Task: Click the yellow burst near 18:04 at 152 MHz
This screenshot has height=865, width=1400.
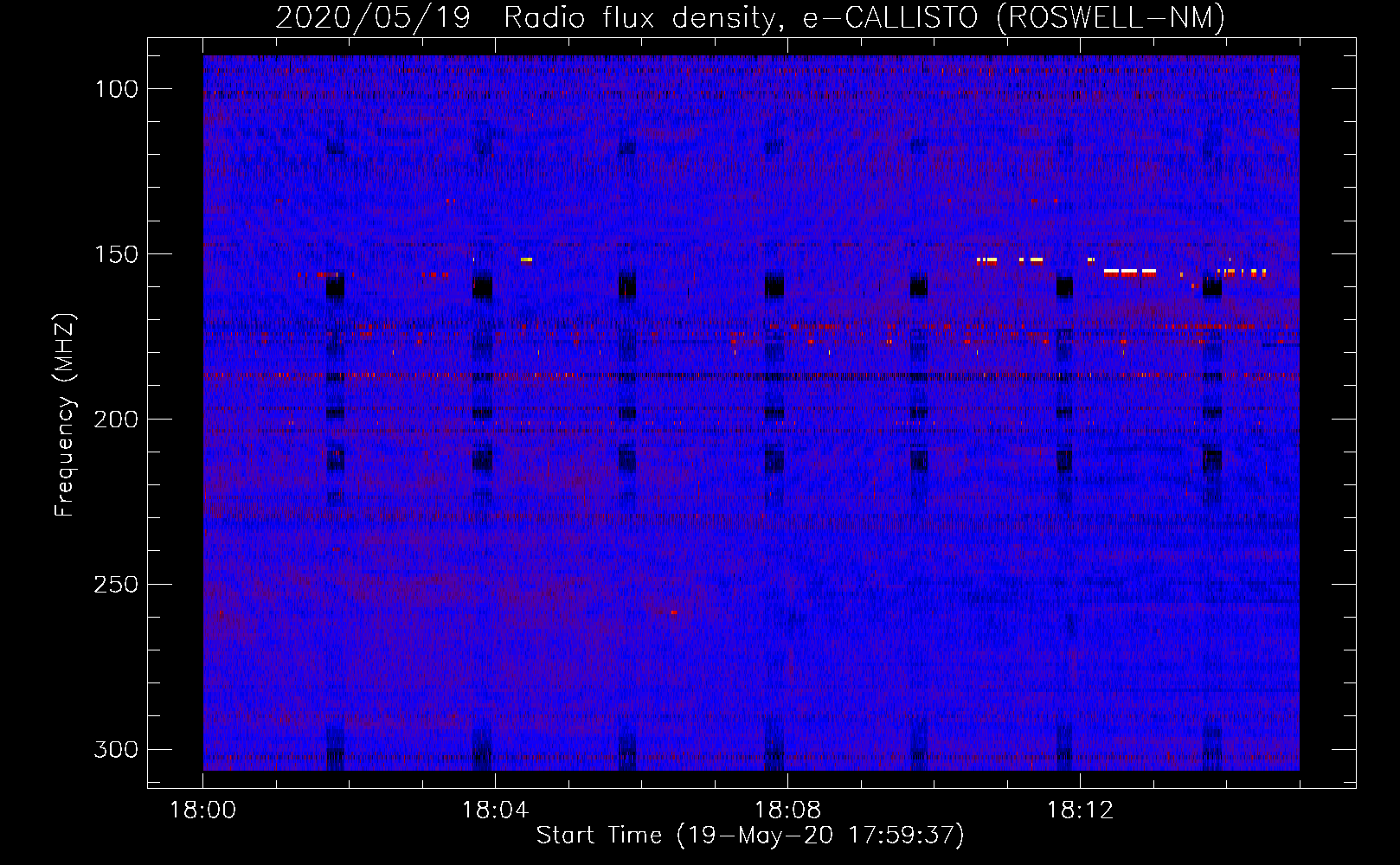Action: [526, 259]
